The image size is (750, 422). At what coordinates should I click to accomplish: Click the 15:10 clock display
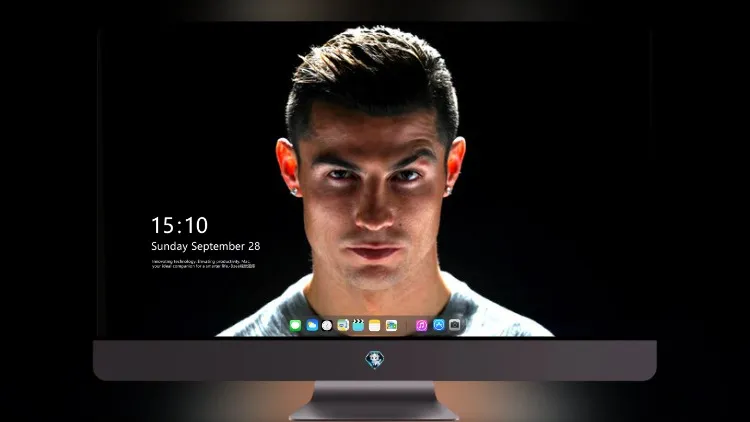click(x=179, y=225)
